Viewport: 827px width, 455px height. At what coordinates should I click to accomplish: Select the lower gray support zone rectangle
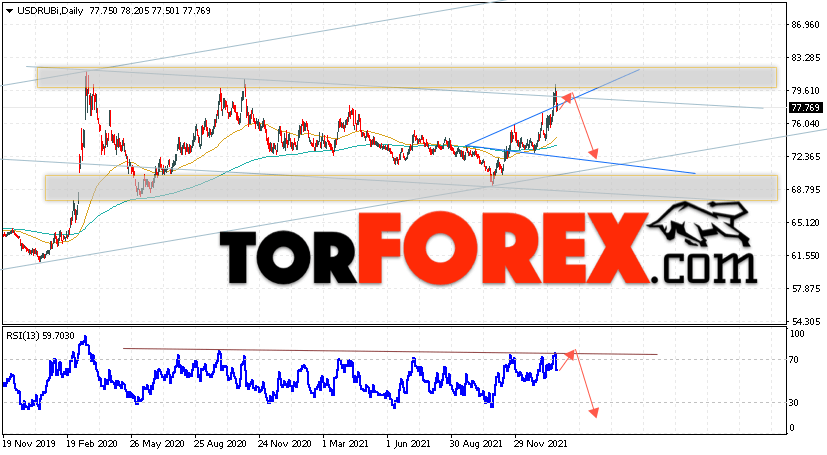tap(411, 188)
